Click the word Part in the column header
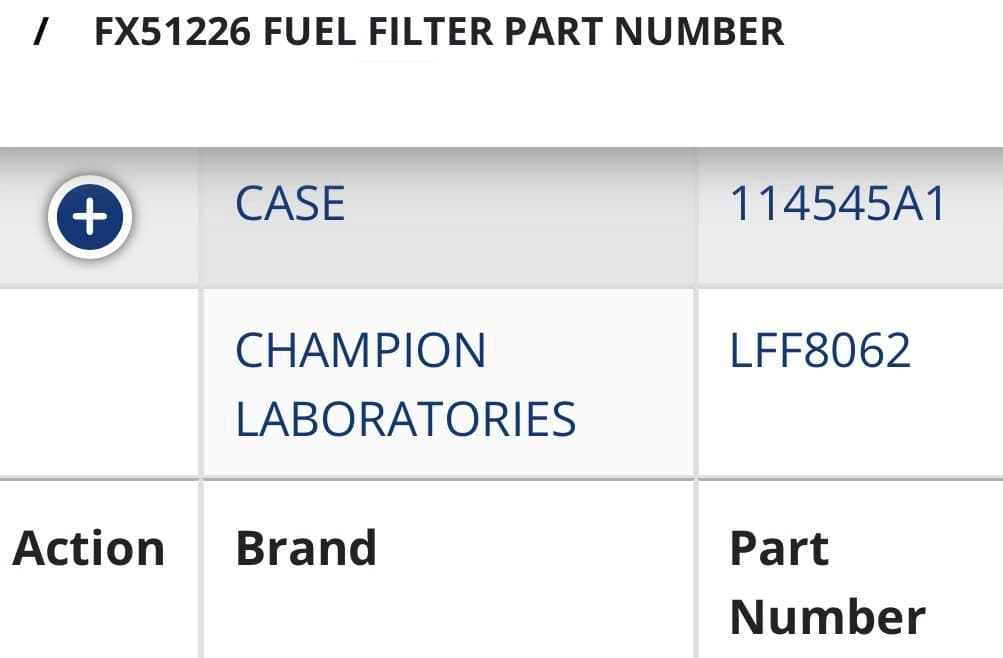The height and width of the screenshot is (658, 1003). (x=779, y=548)
